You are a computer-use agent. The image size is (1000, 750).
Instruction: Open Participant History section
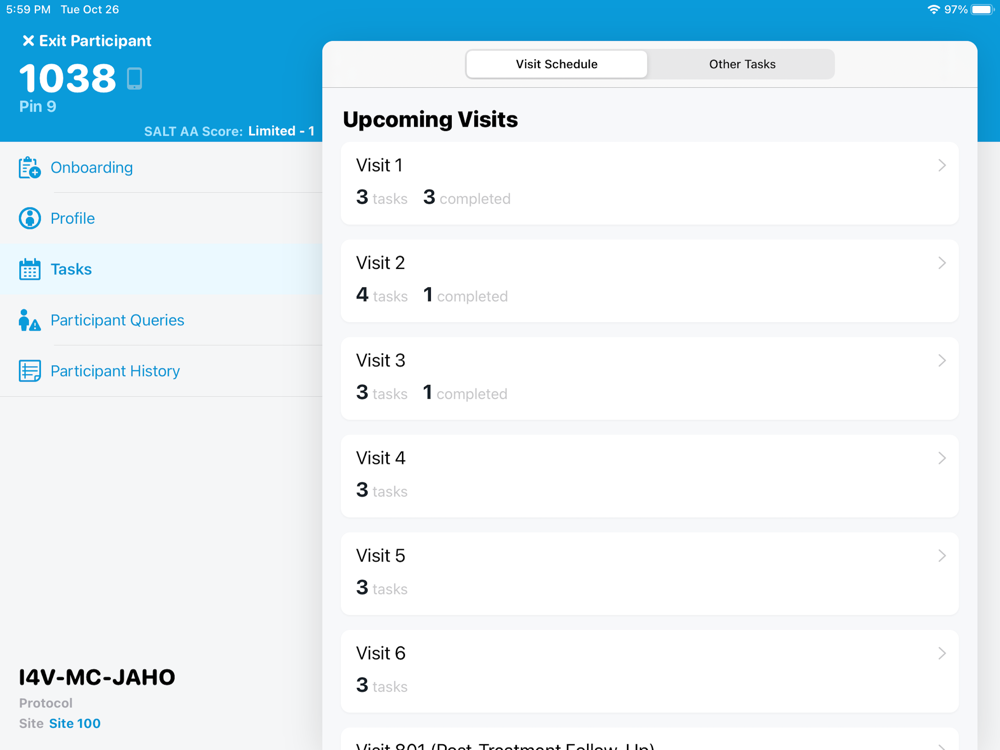tap(161, 371)
